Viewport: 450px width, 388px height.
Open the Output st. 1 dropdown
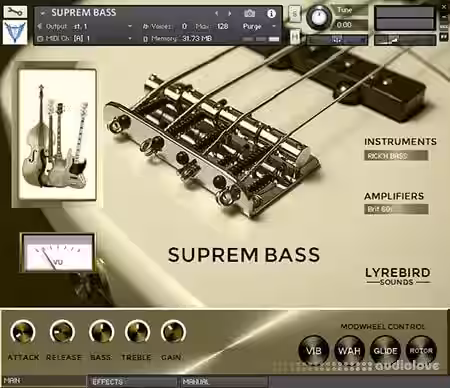102,26
